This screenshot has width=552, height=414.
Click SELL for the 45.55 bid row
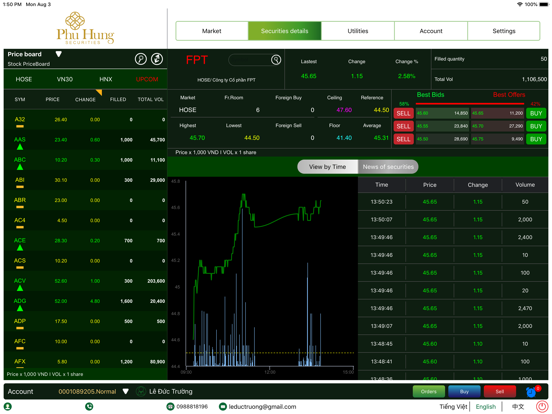(403, 126)
